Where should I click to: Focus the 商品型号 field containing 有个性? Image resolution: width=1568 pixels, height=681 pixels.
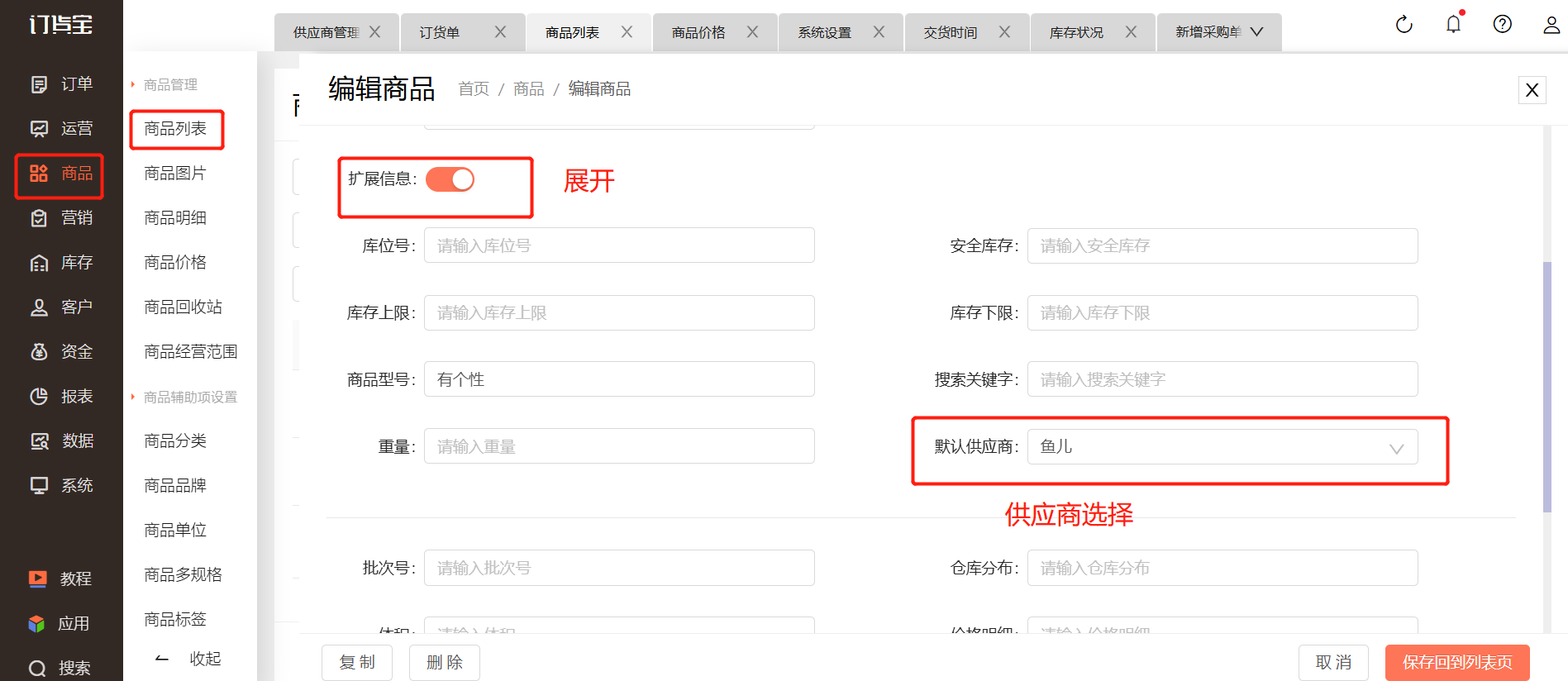[x=619, y=379]
